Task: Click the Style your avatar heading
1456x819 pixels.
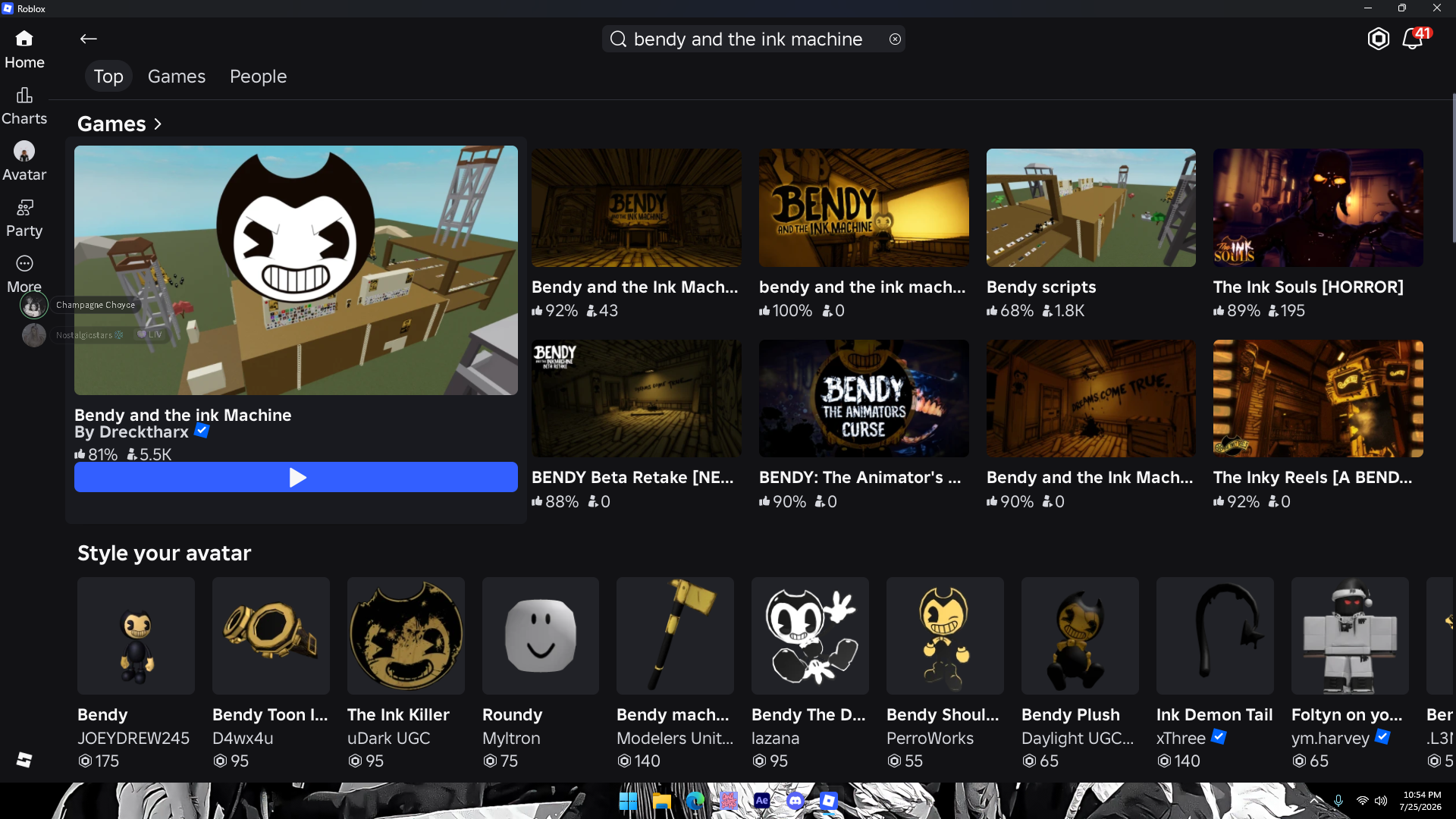Action: point(164,553)
